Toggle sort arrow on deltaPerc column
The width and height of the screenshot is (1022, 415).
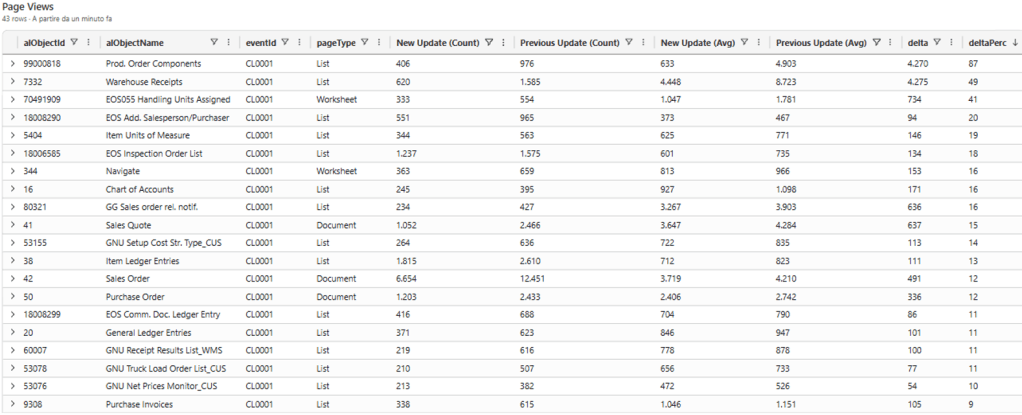(1016, 42)
